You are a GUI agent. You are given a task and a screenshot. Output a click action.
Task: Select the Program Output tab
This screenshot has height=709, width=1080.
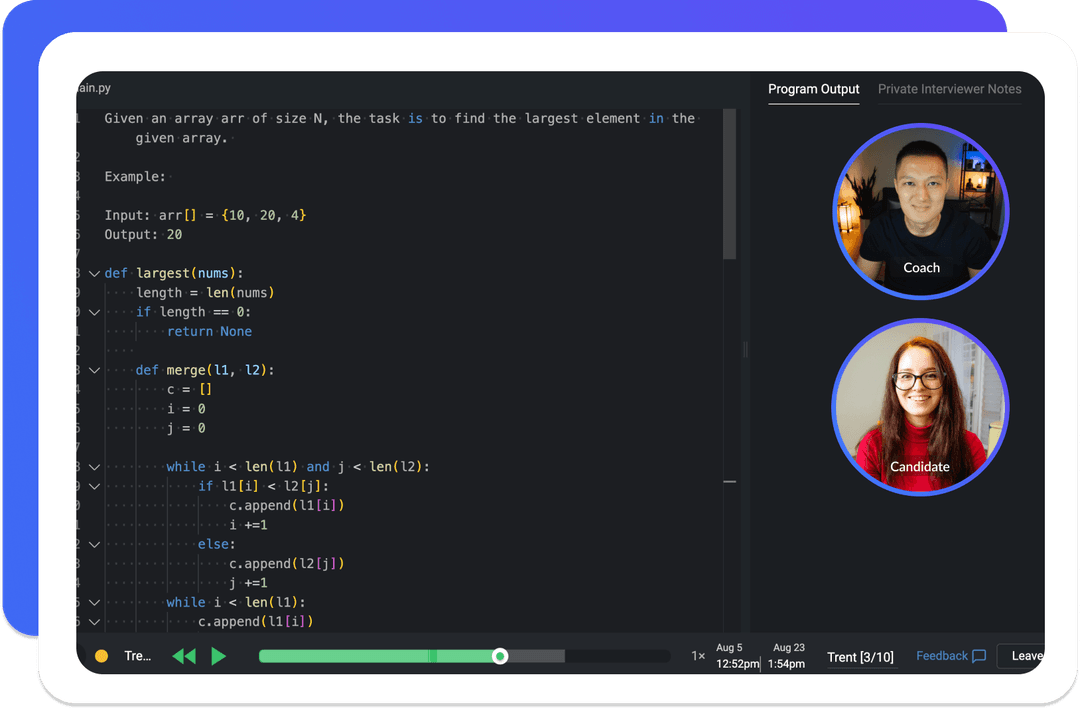pyautogui.click(x=813, y=89)
